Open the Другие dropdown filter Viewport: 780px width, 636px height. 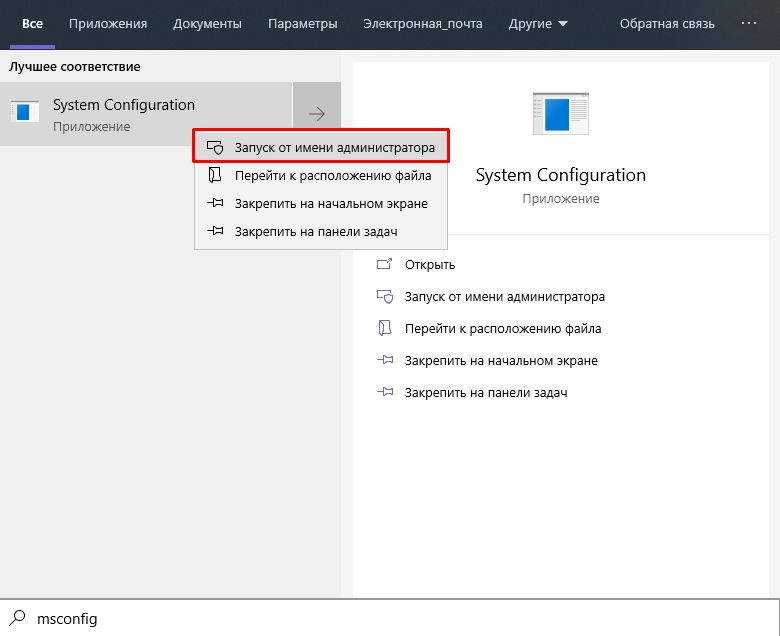(537, 23)
